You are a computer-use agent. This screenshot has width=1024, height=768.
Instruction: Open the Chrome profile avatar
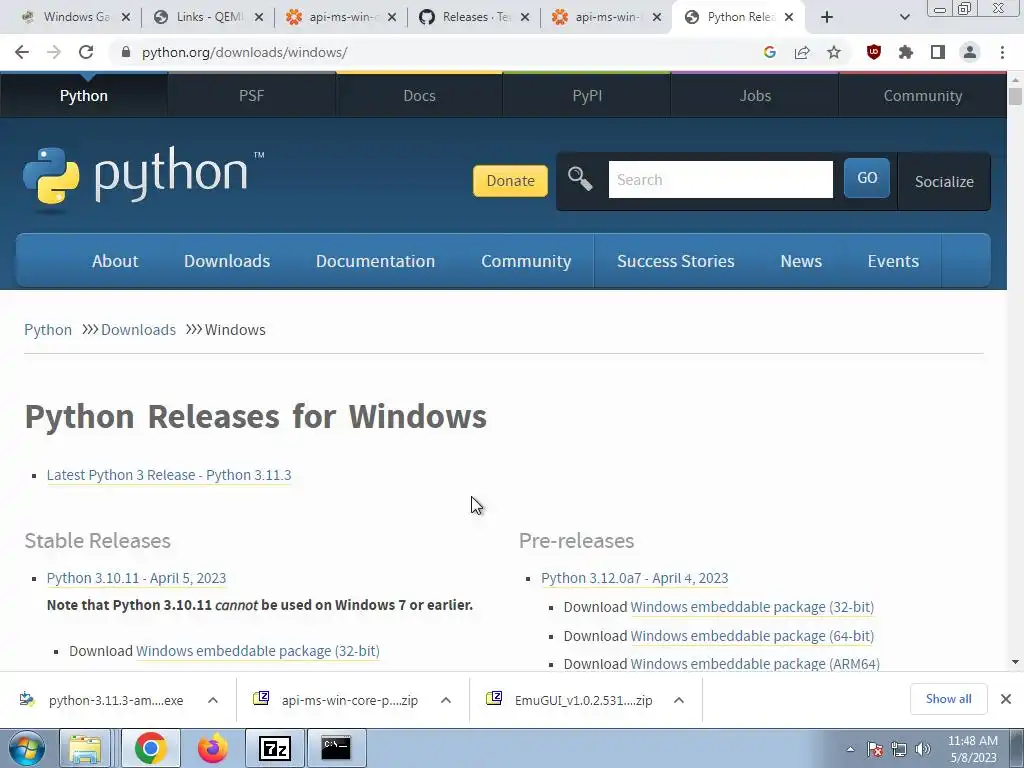970,52
